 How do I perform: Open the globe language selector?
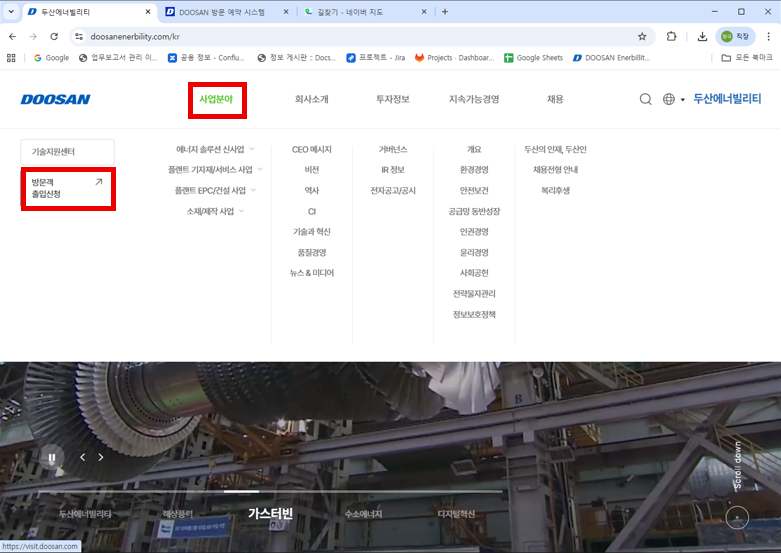pos(669,99)
